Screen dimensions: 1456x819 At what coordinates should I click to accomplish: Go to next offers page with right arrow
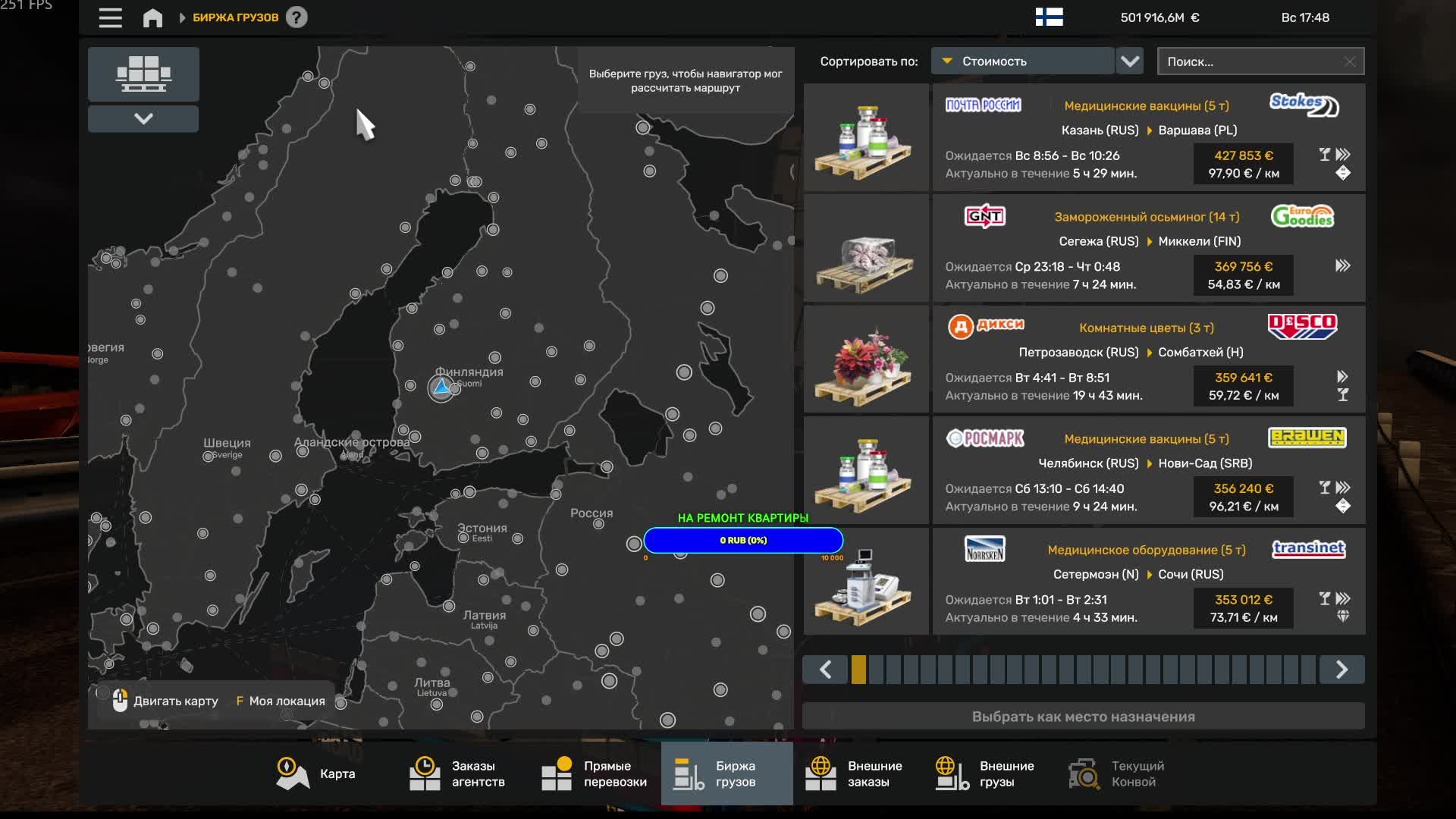click(1343, 670)
